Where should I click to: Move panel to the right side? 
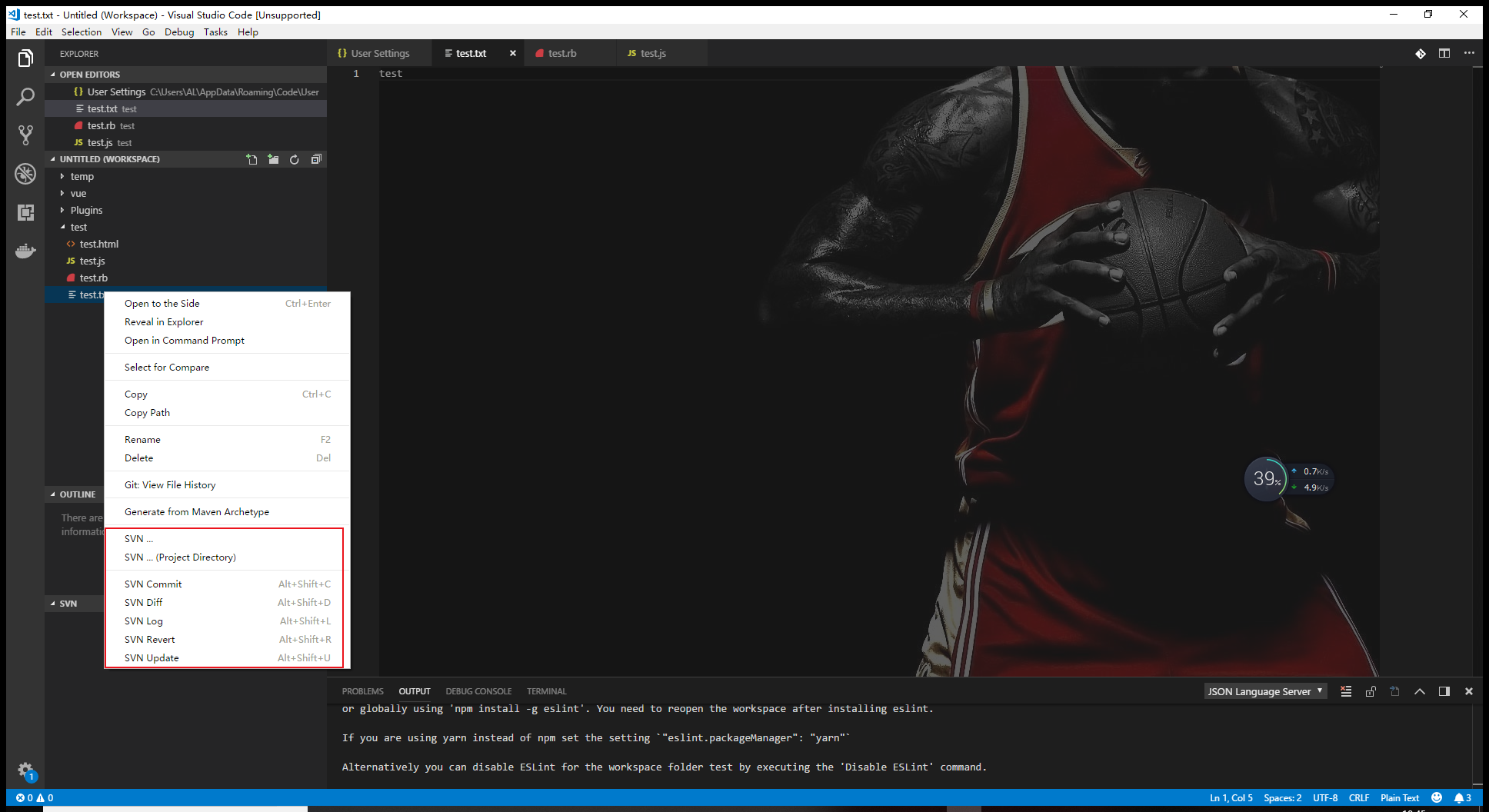1444,691
